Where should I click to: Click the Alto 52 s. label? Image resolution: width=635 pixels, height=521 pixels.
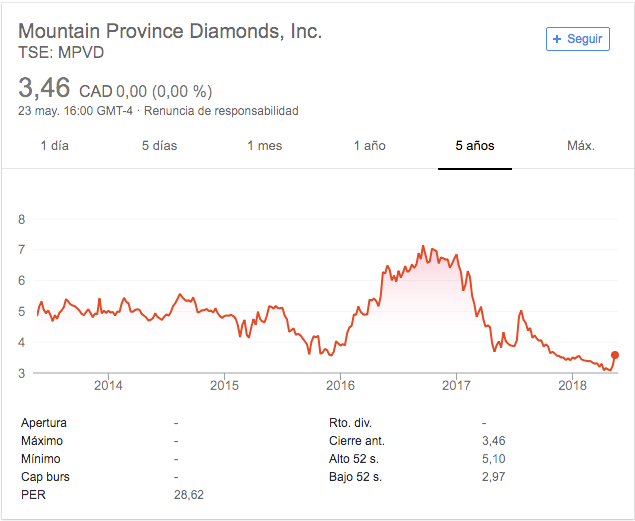354,459
